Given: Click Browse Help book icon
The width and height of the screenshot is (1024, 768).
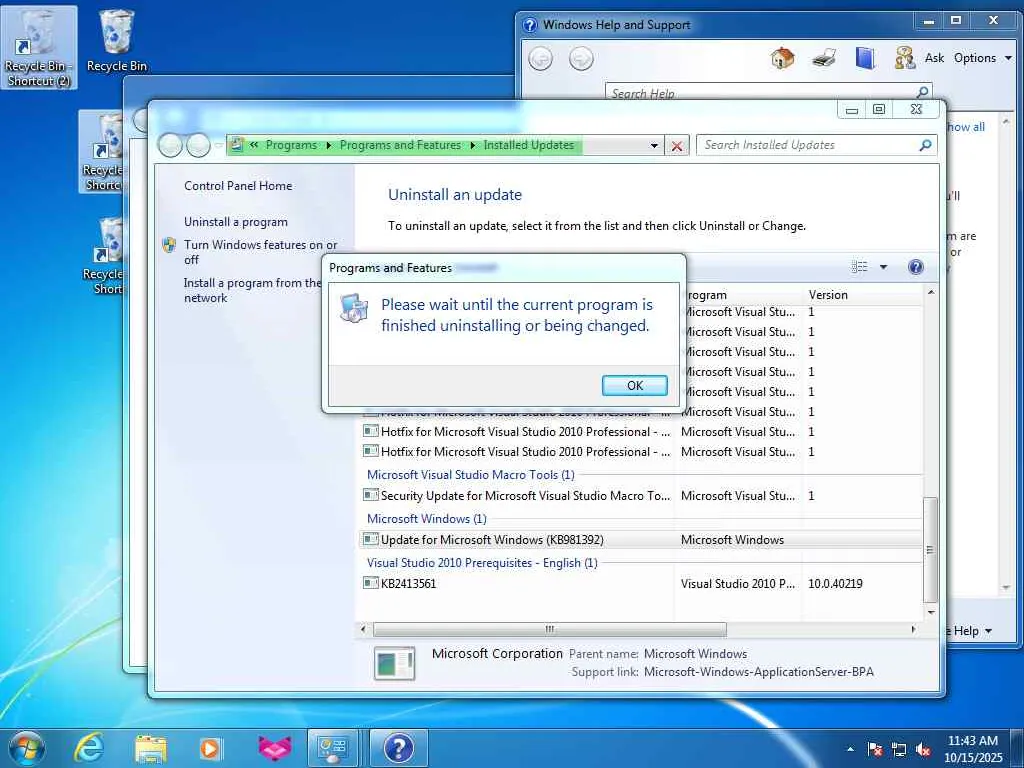Looking at the screenshot, I should point(865,58).
